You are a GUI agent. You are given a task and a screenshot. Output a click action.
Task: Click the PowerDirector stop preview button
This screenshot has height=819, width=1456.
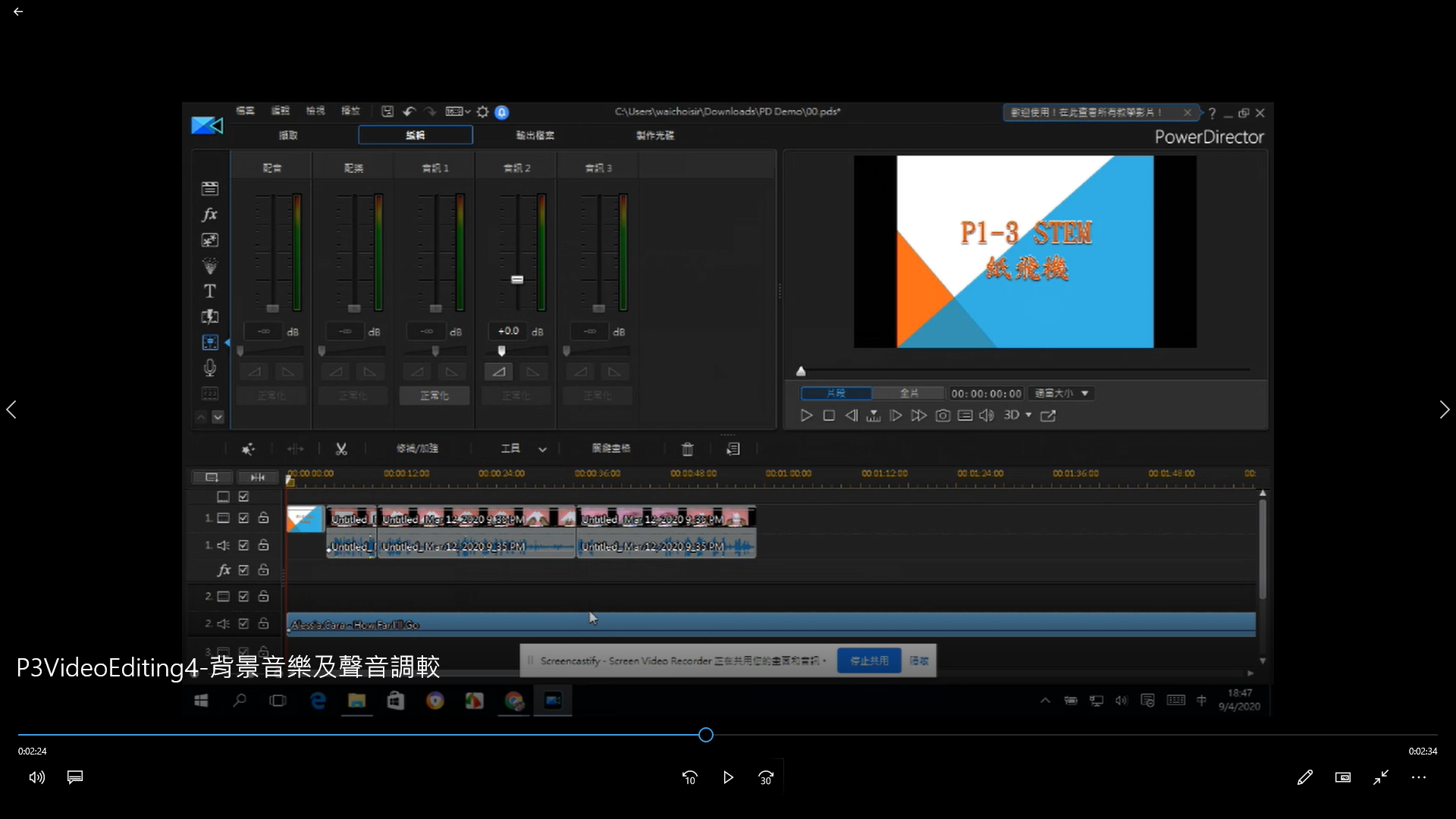(x=829, y=416)
